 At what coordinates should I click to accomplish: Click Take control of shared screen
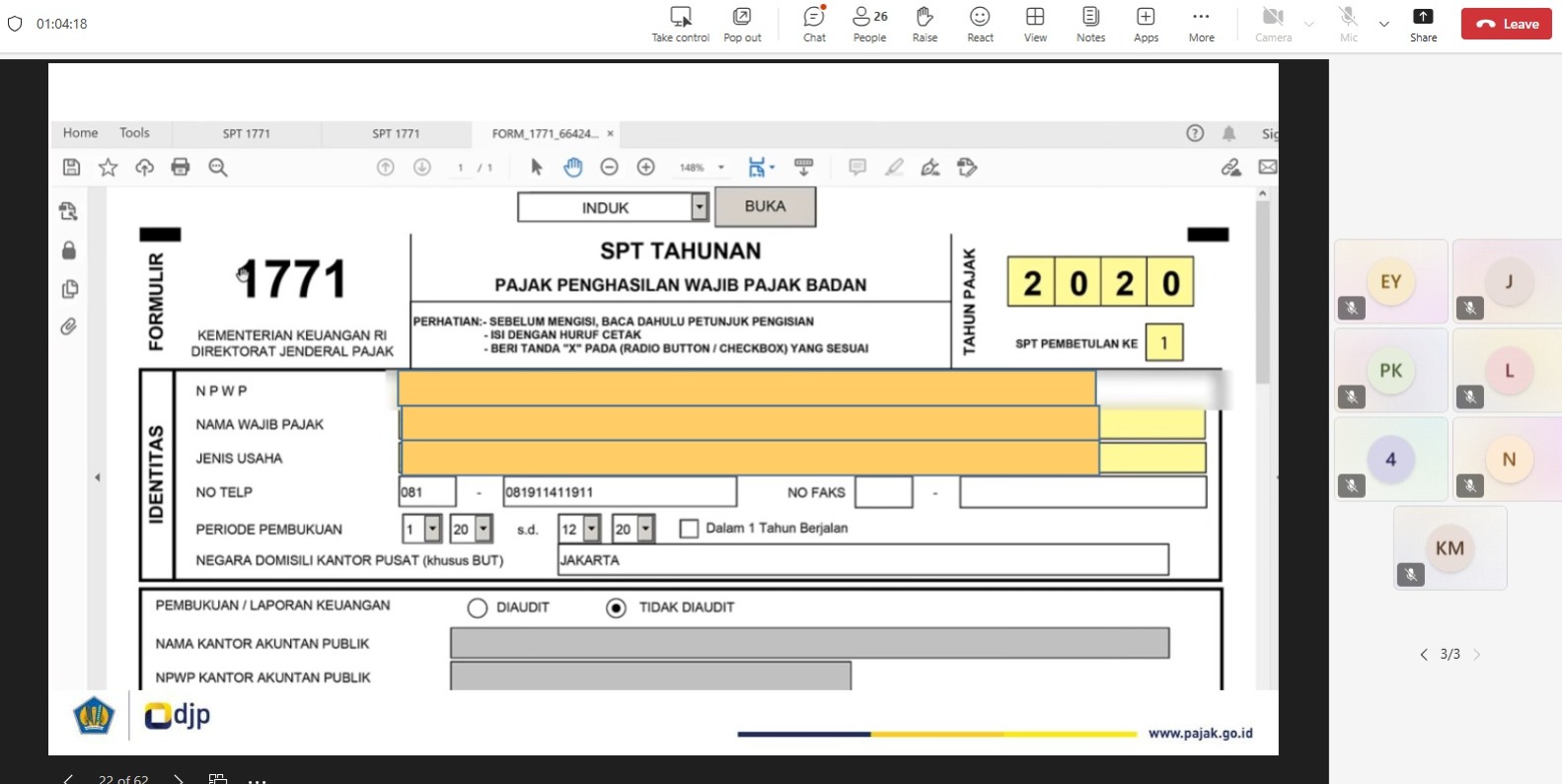[x=680, y=24]
